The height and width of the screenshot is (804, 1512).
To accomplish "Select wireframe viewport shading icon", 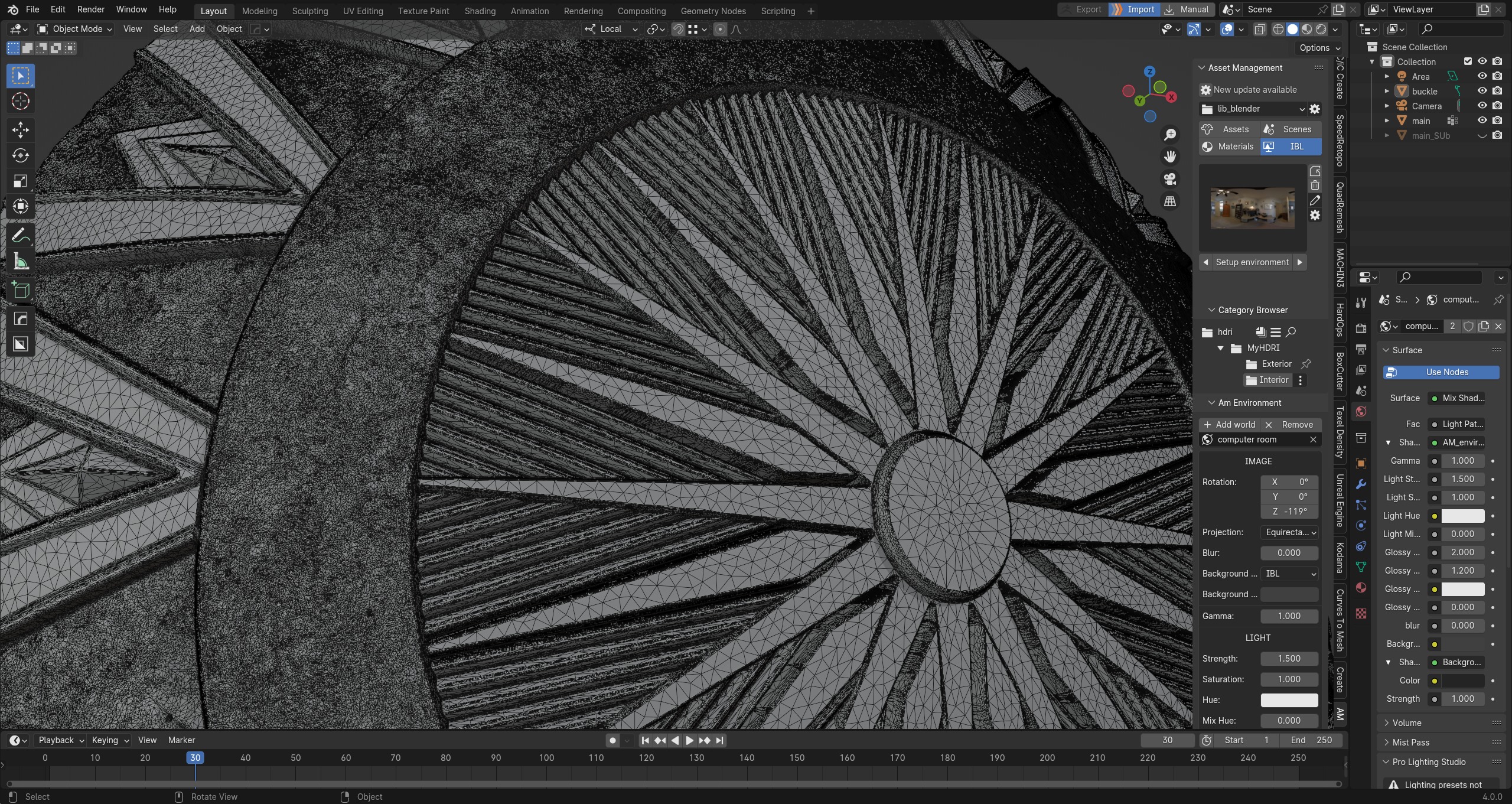I will coord(1278,29).
